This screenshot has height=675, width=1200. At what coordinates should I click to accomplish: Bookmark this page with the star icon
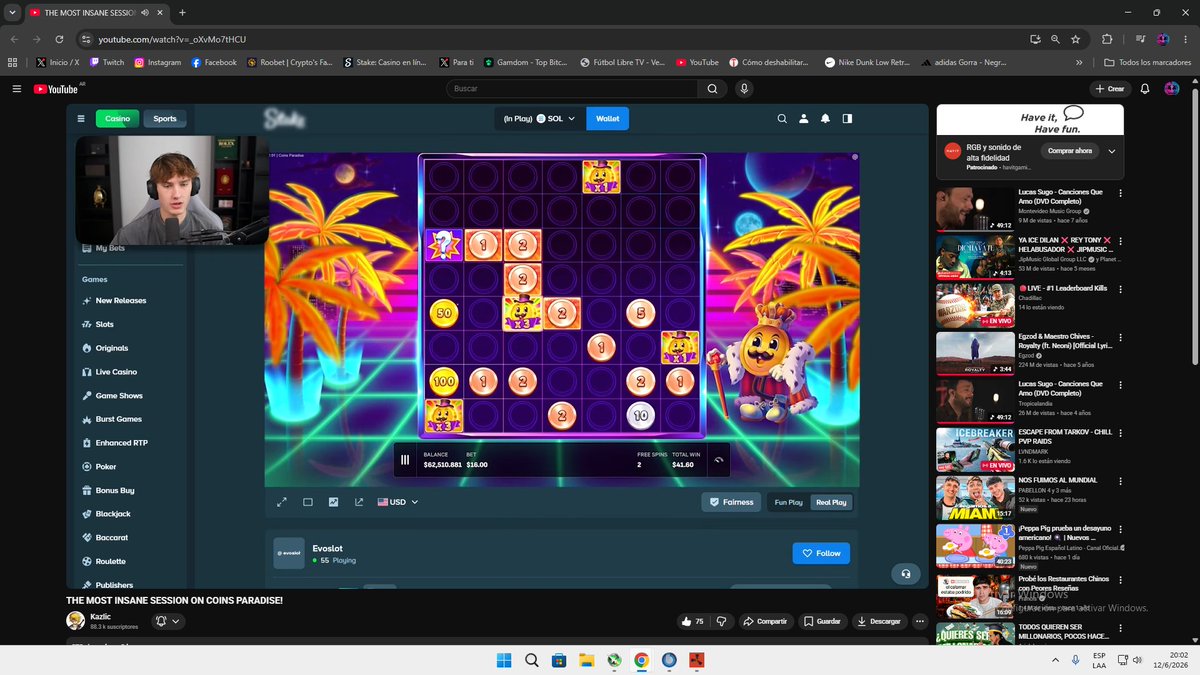point(1076,39)
